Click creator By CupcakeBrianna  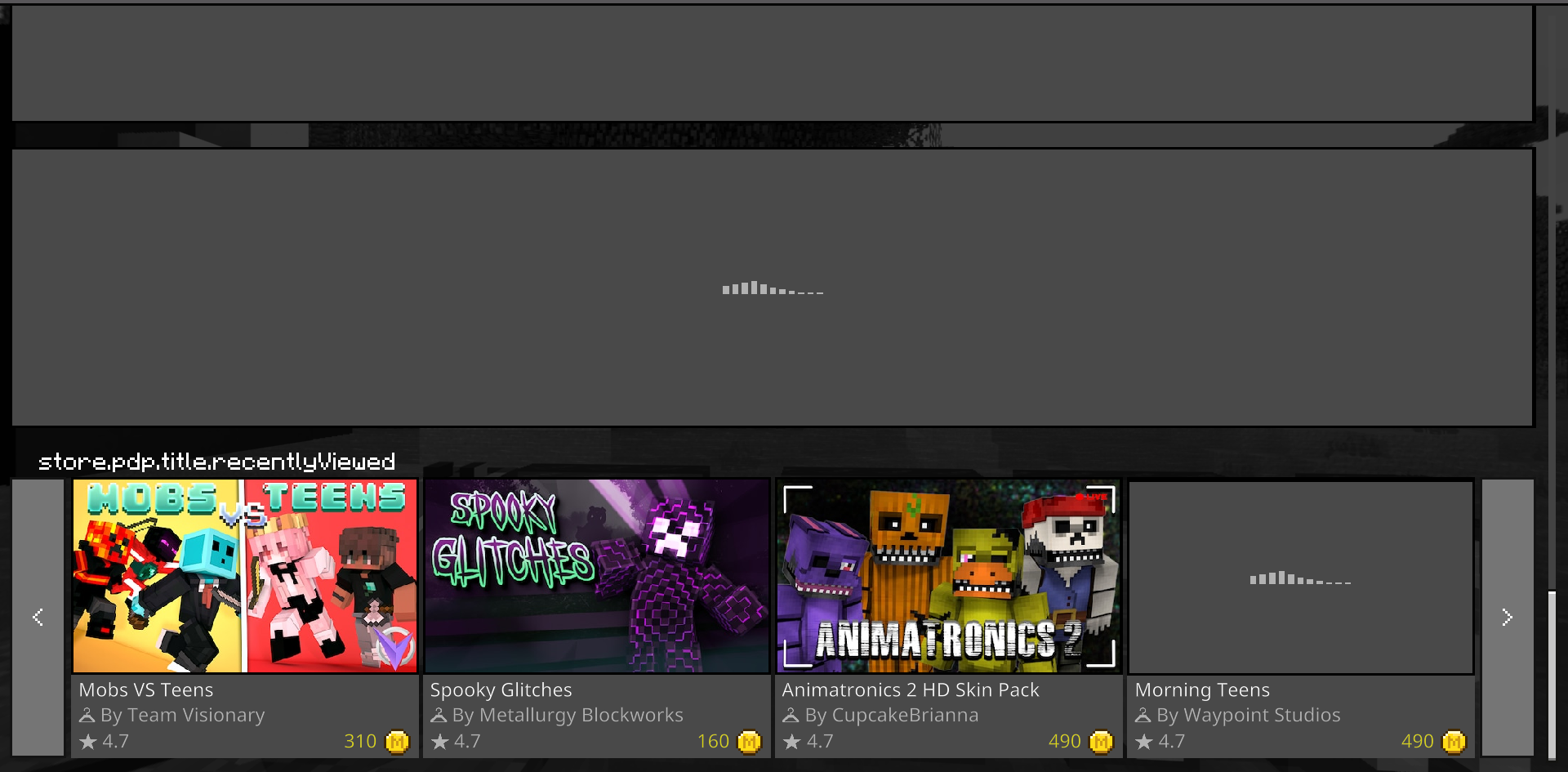pyautogui.click(x=892, y=716)
